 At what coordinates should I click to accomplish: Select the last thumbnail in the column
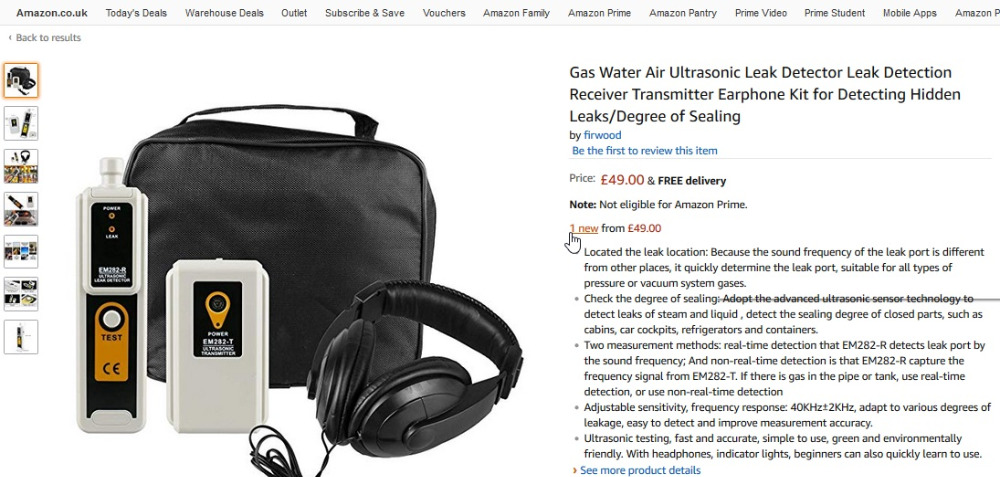[x=20, y=337]
